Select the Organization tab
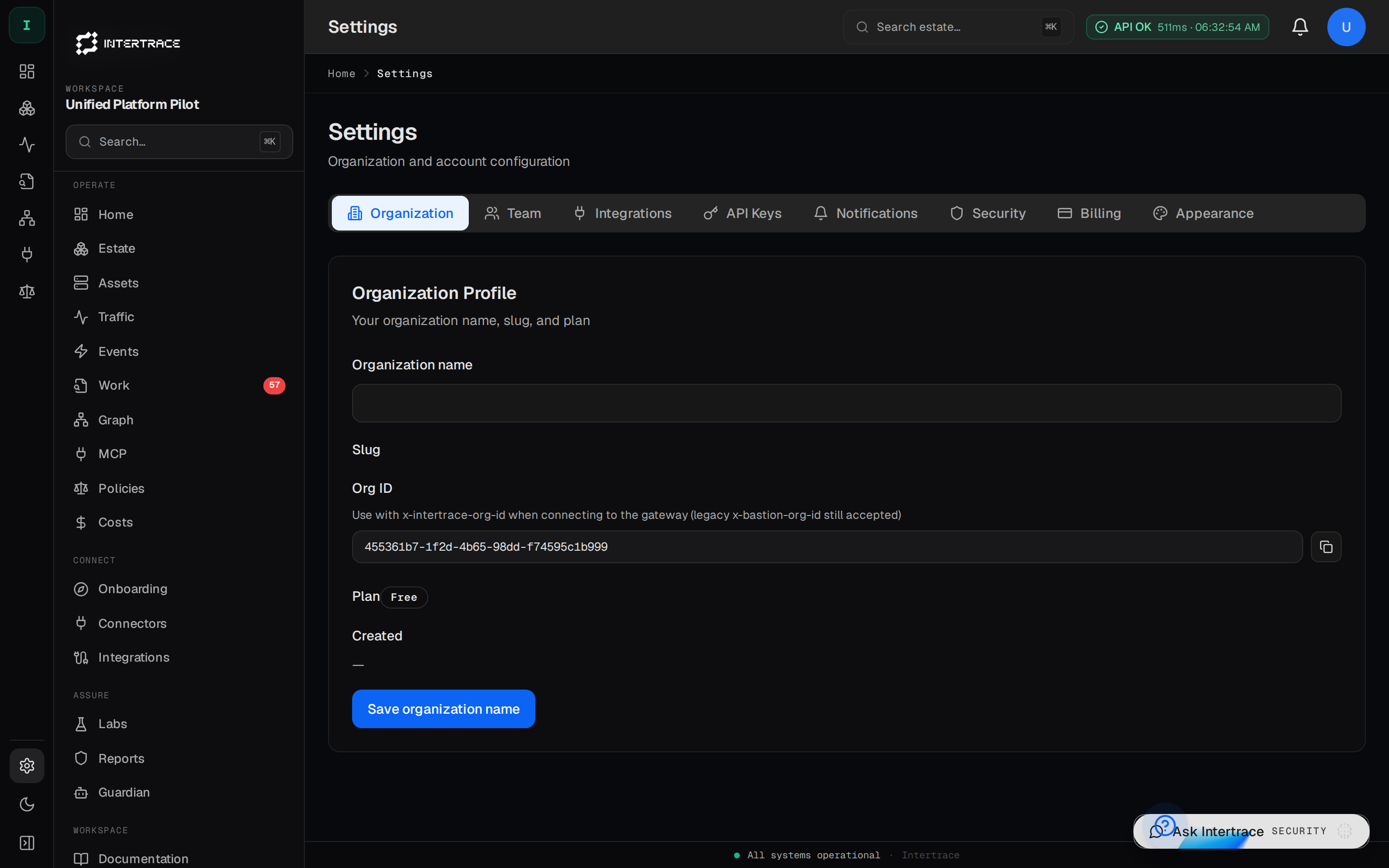This screenshot has height=868, width=1389. pyautogui.click(x=400, y=213)
